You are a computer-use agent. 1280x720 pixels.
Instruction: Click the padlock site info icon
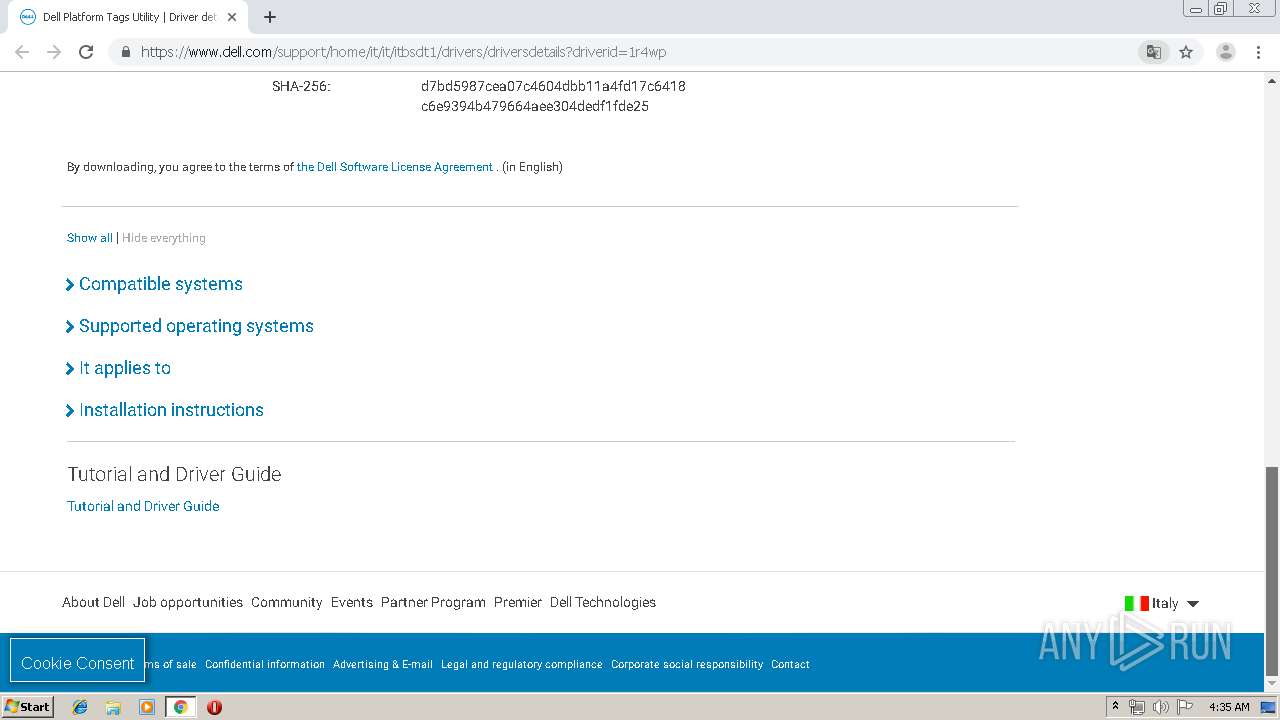[125, 52]
